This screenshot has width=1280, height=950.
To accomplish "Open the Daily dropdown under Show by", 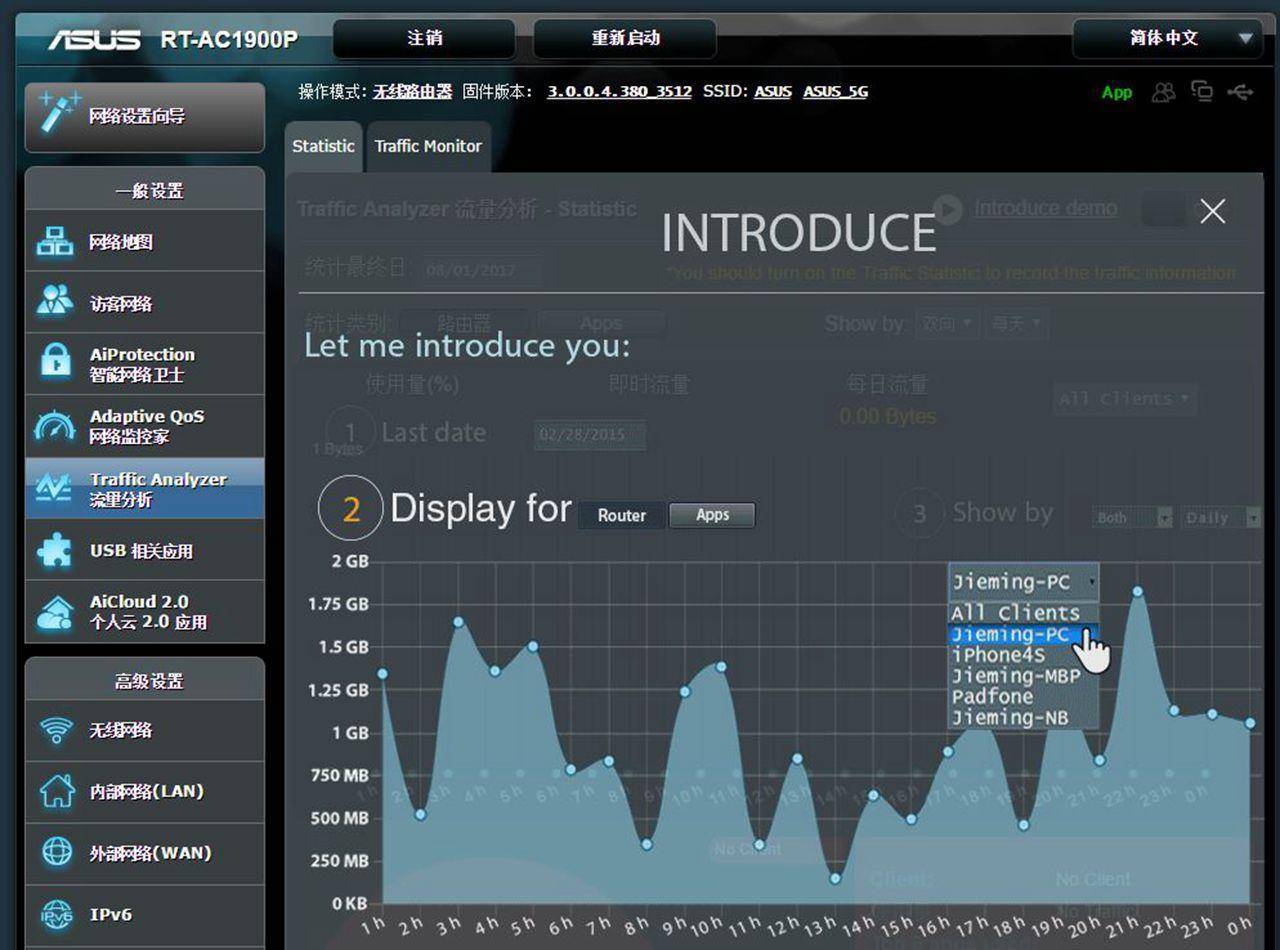I will 1222,517.
